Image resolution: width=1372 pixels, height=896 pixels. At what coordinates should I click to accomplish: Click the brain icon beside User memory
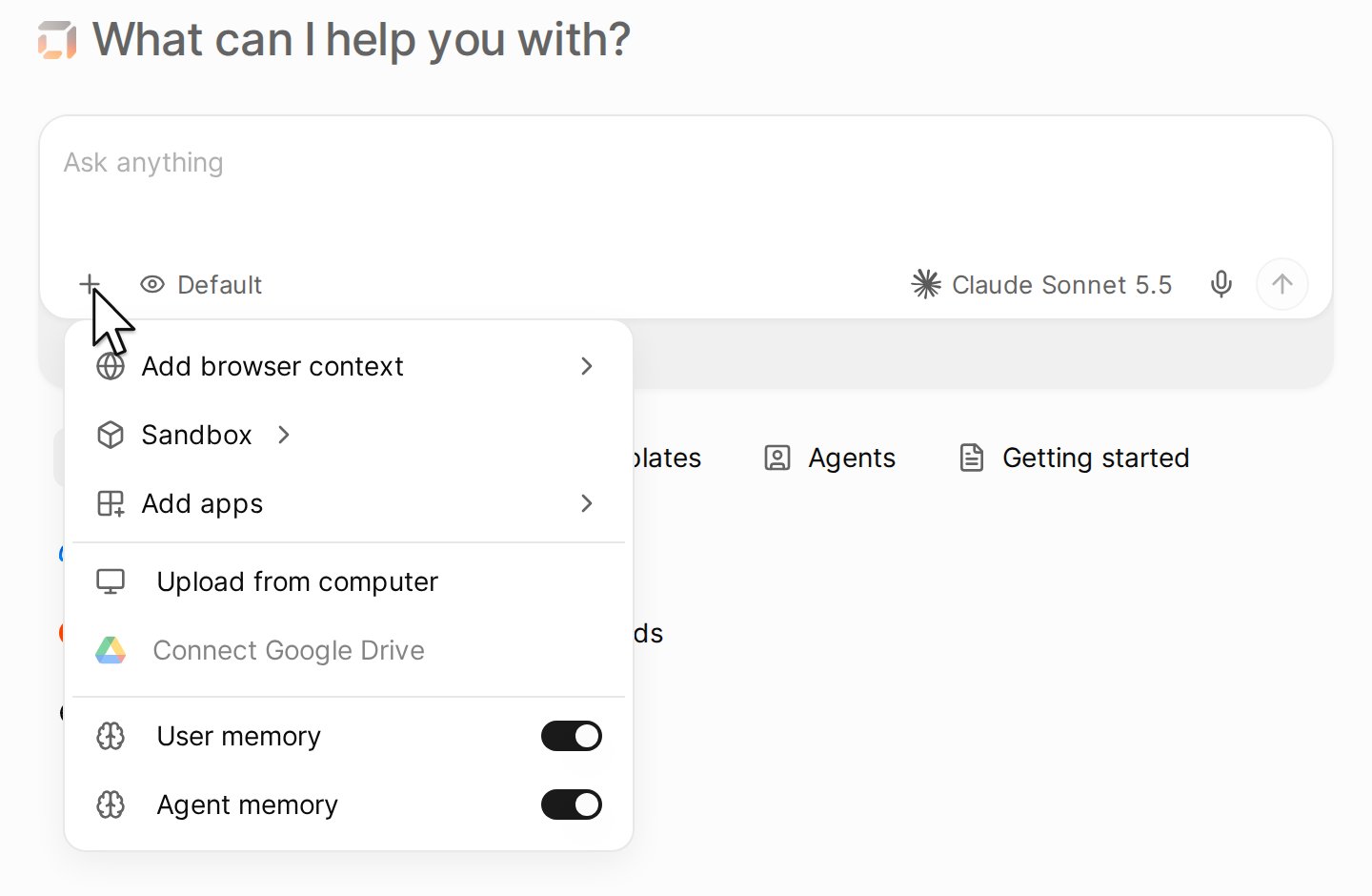pyautogui.click(x=111, y=736)
